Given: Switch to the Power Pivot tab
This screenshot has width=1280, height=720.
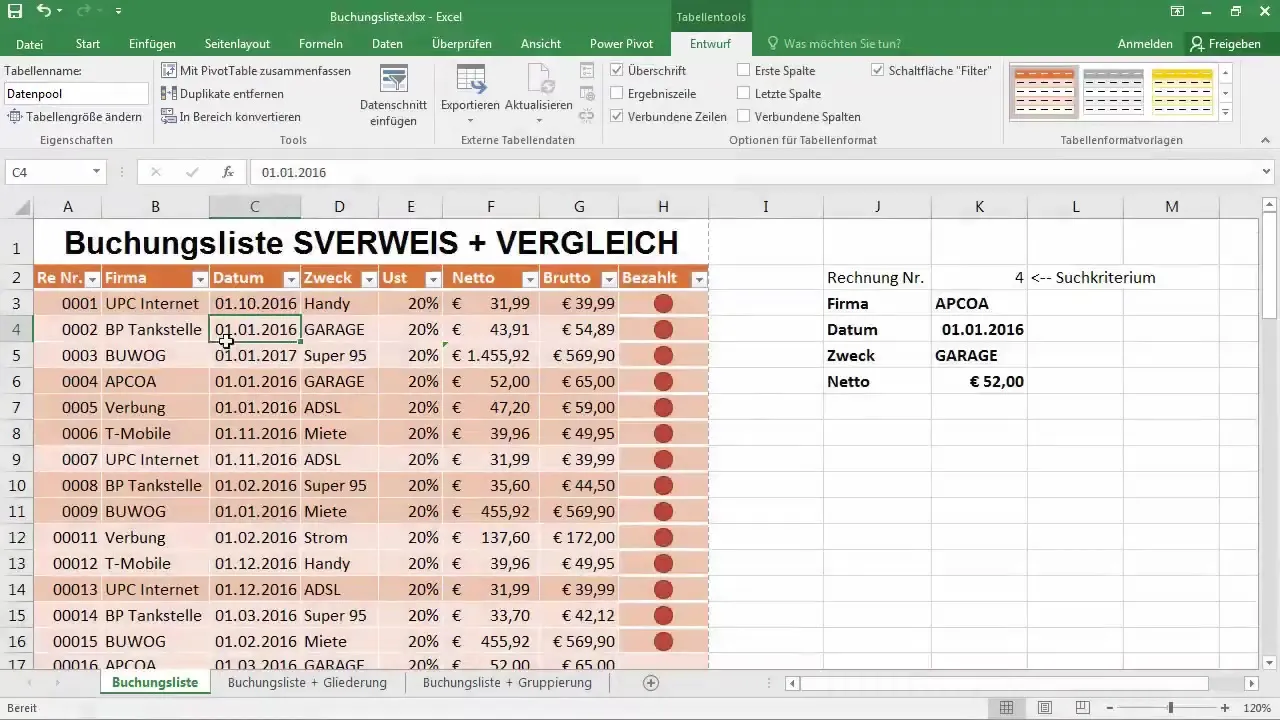Looking at the screenshot, I should pyautogui.click(x=621, y=44).
